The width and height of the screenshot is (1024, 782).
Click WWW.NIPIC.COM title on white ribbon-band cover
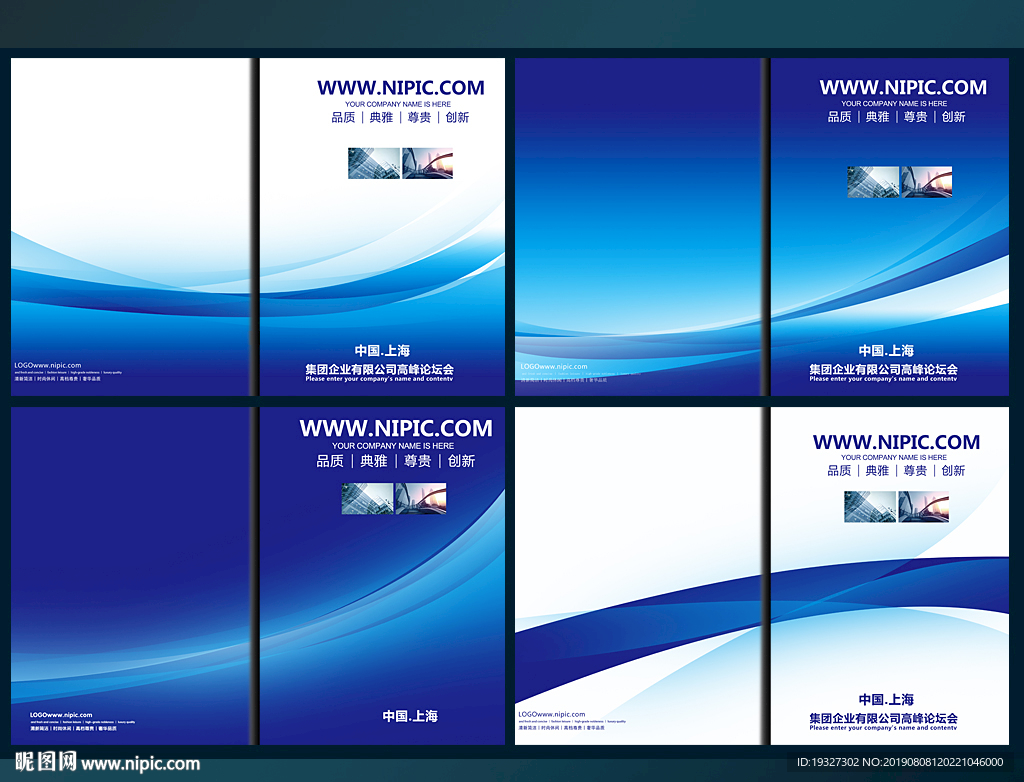coord(896,442)
